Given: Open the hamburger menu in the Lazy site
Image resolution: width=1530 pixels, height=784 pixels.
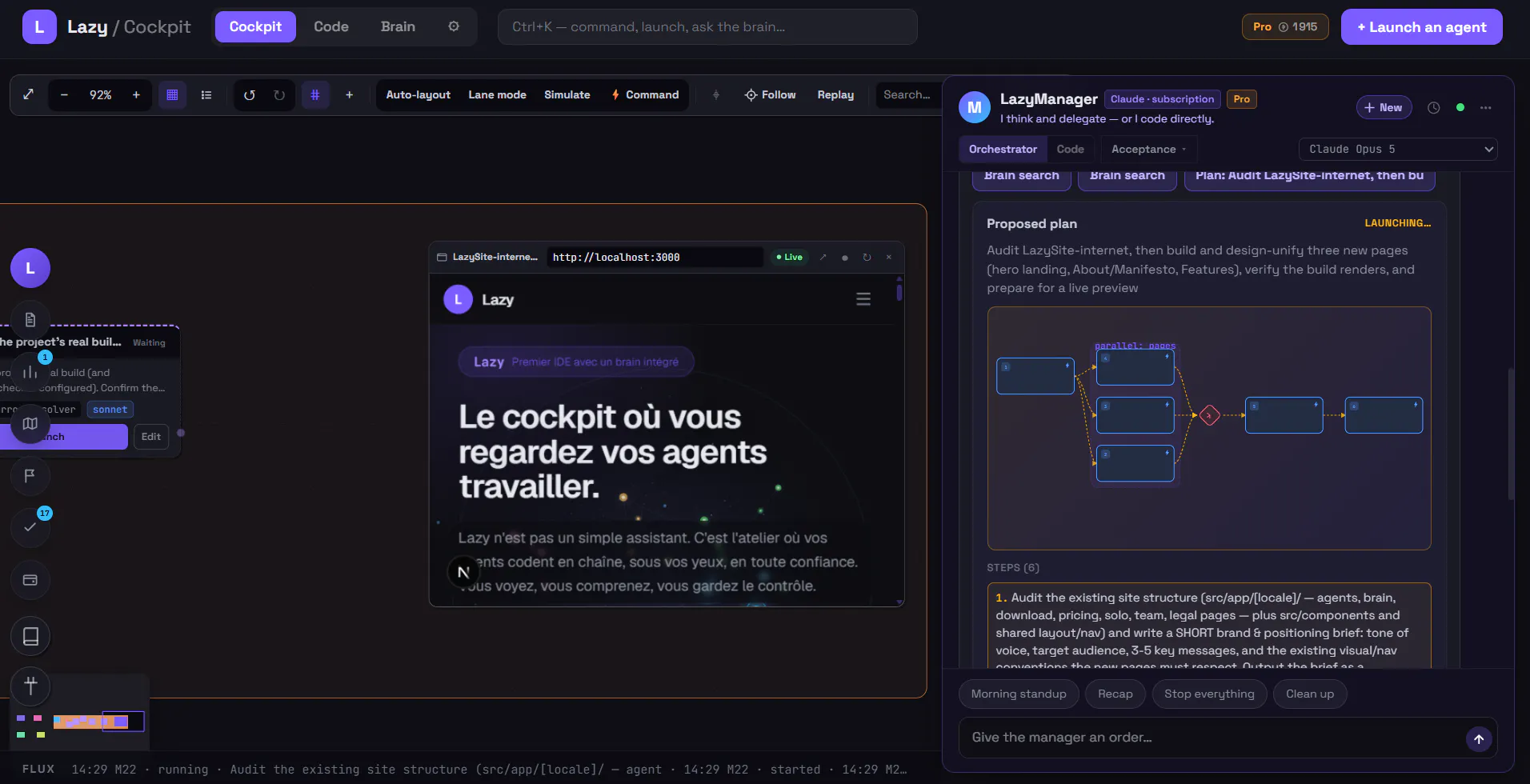Looking at the screenshot, I should [863, 299].
